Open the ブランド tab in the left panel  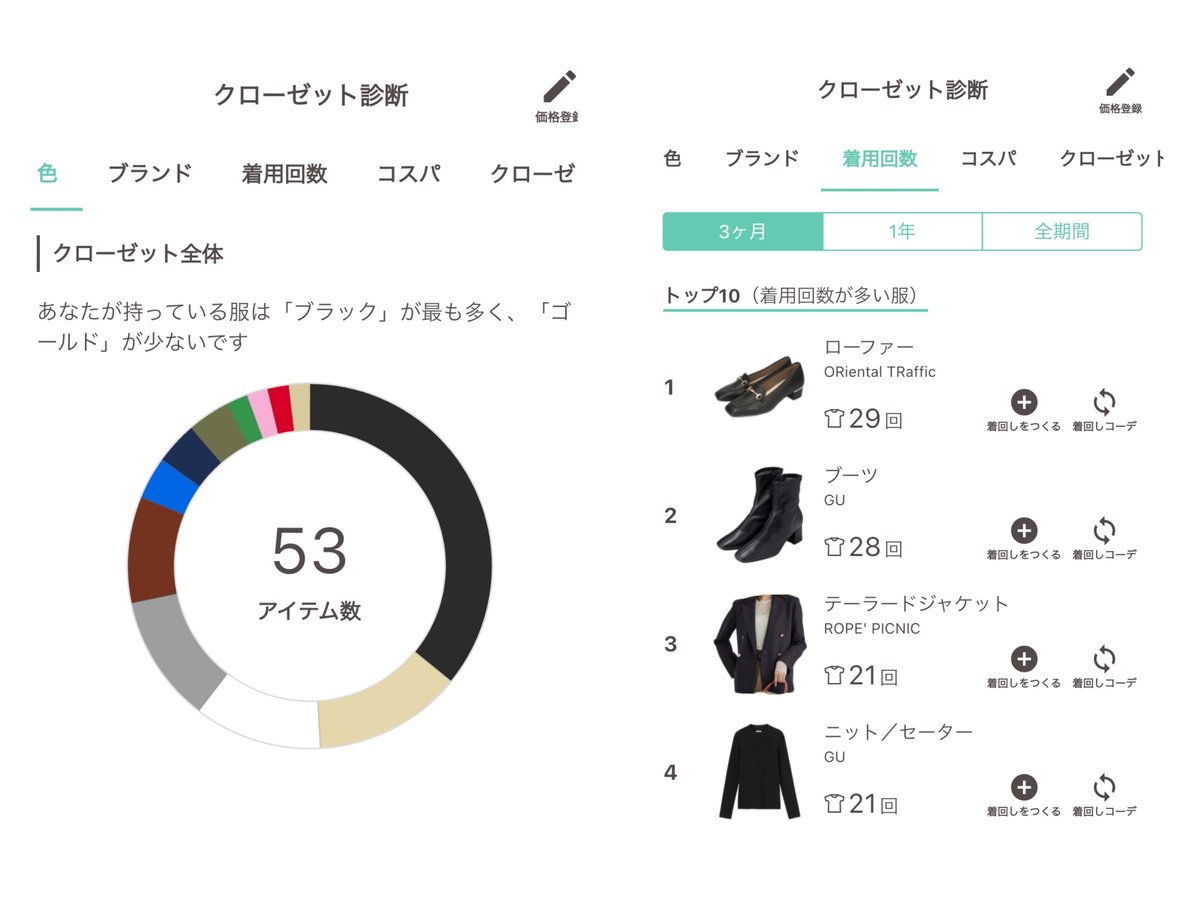150,173
